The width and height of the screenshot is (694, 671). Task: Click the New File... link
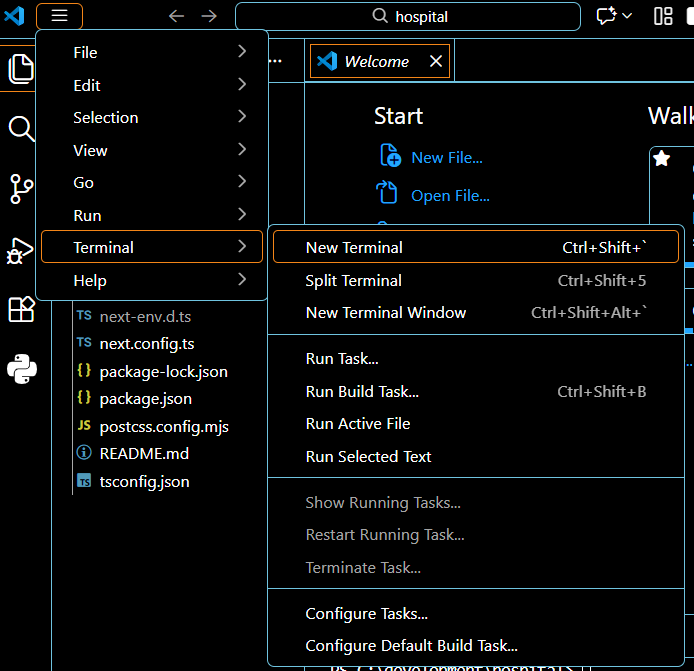[x=447, y=158]
